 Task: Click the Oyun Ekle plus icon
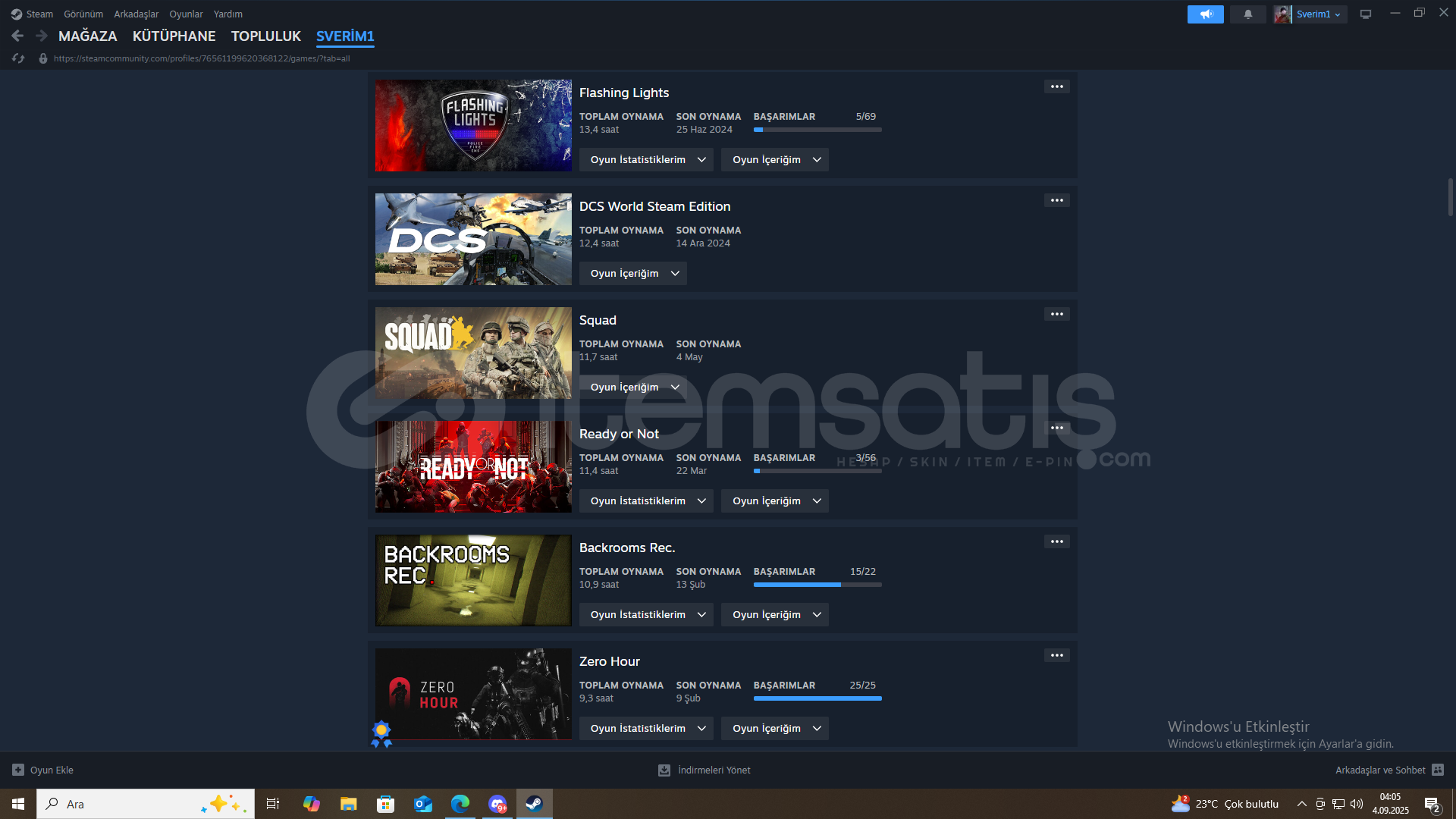(x=18, y=770)
